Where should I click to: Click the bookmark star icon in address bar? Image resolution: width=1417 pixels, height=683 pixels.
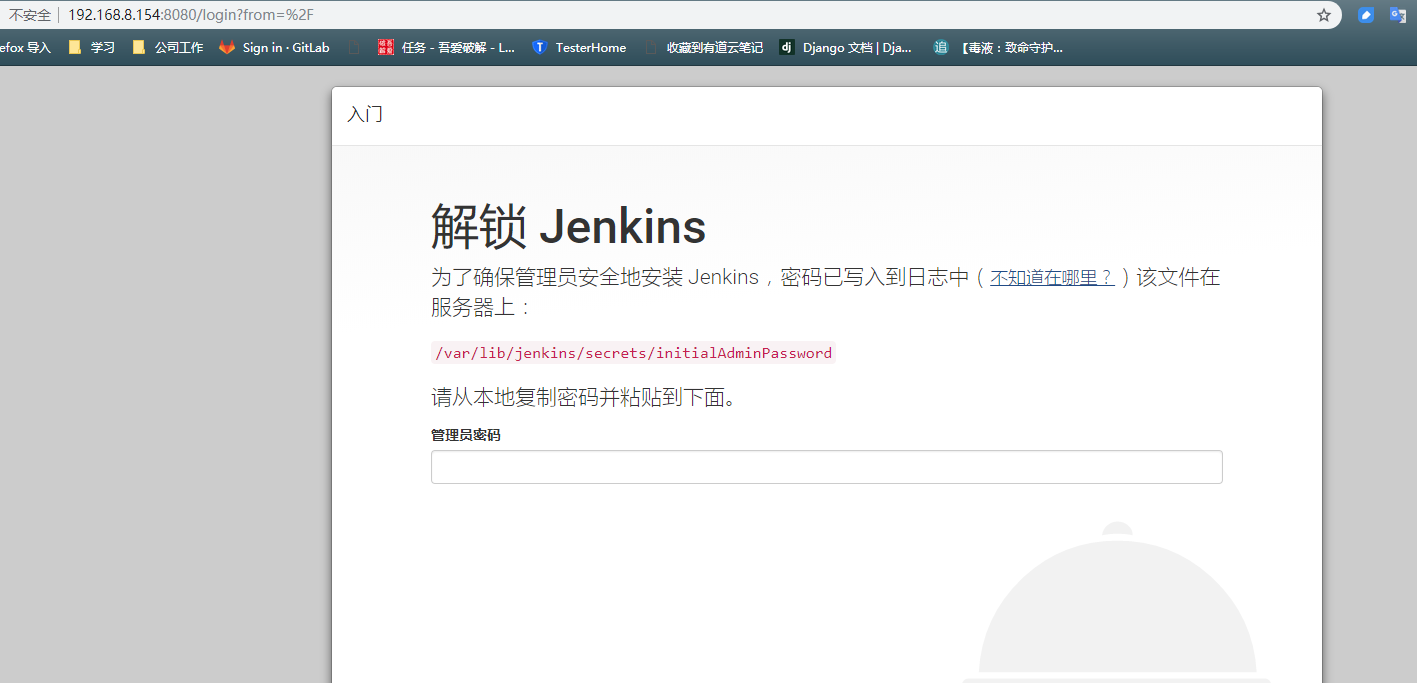point(1324,15)
